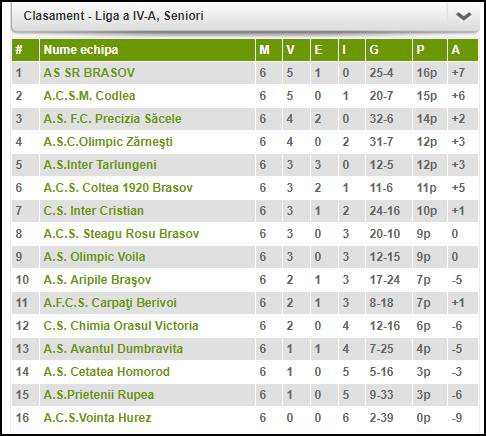Screen dimensions: 486x436
Task: Open A.C.S. Coltea 1920 Brasov link
Action: click(118, 188)
